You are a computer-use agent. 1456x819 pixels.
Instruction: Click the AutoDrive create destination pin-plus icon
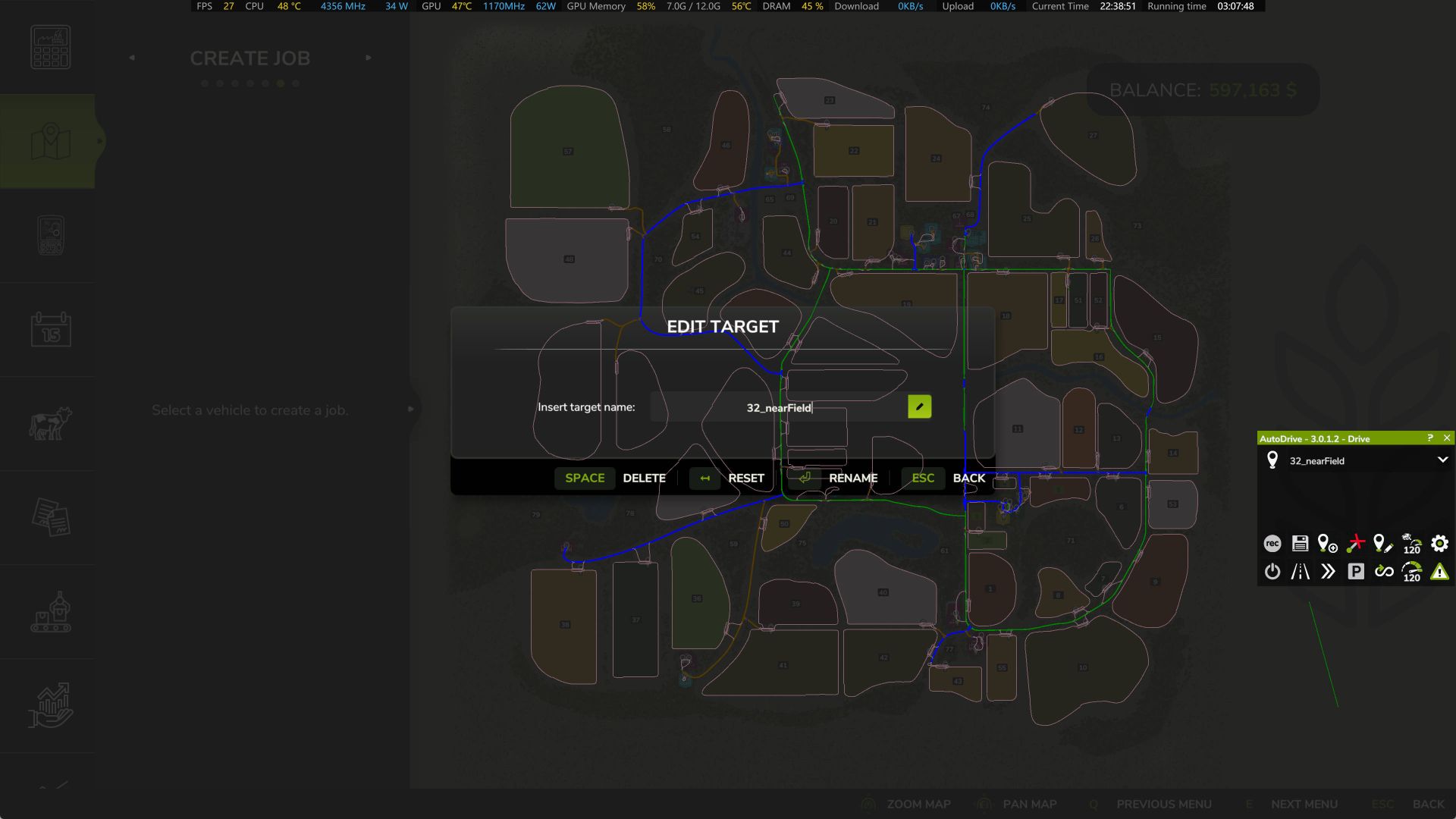pos(1327,543)
